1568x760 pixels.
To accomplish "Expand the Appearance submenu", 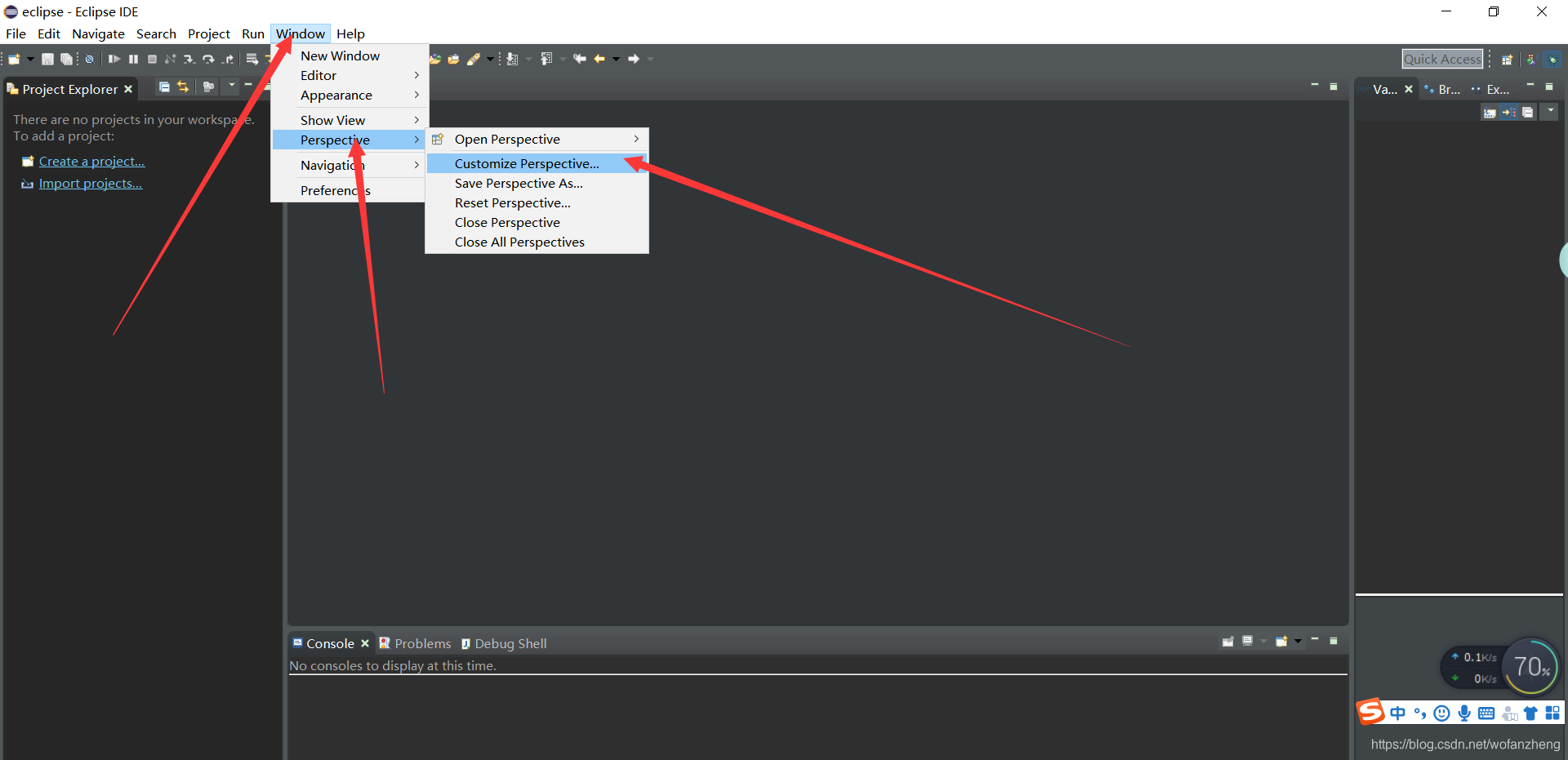I will click(x=348, y=95).
